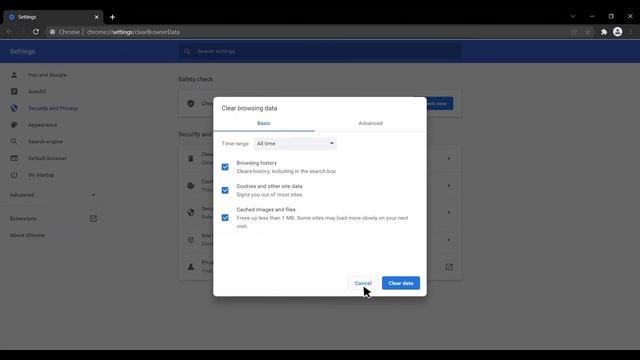Open On startup settings
This screenshot has height=360, width=640.
click(41, 175)
